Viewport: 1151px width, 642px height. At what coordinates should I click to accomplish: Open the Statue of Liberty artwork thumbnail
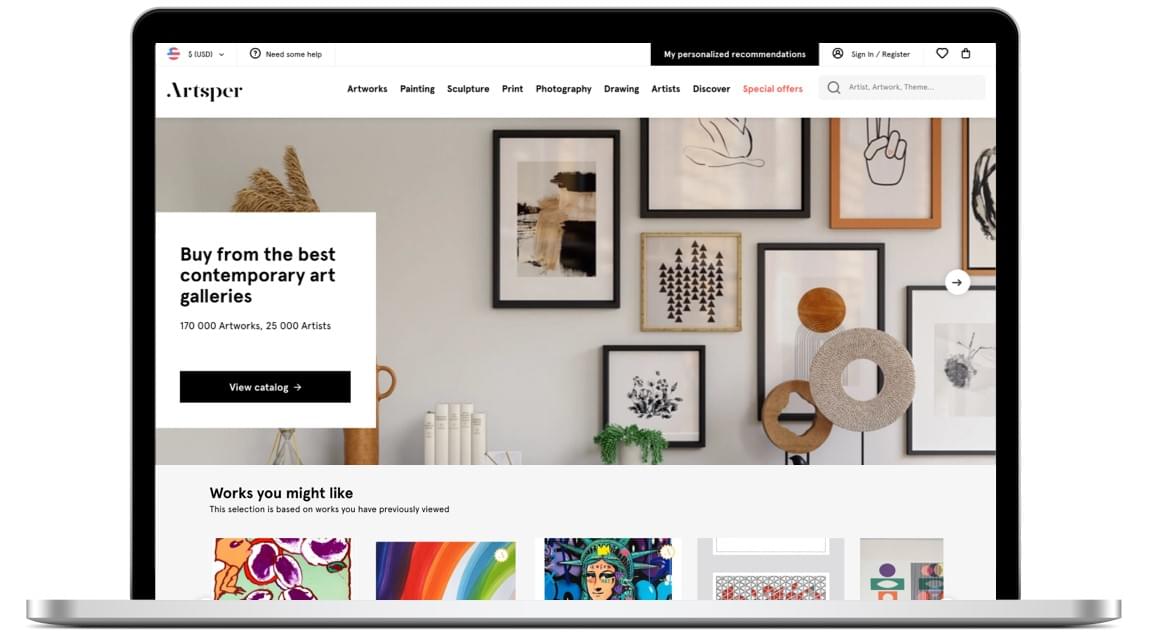pos(608,569)
